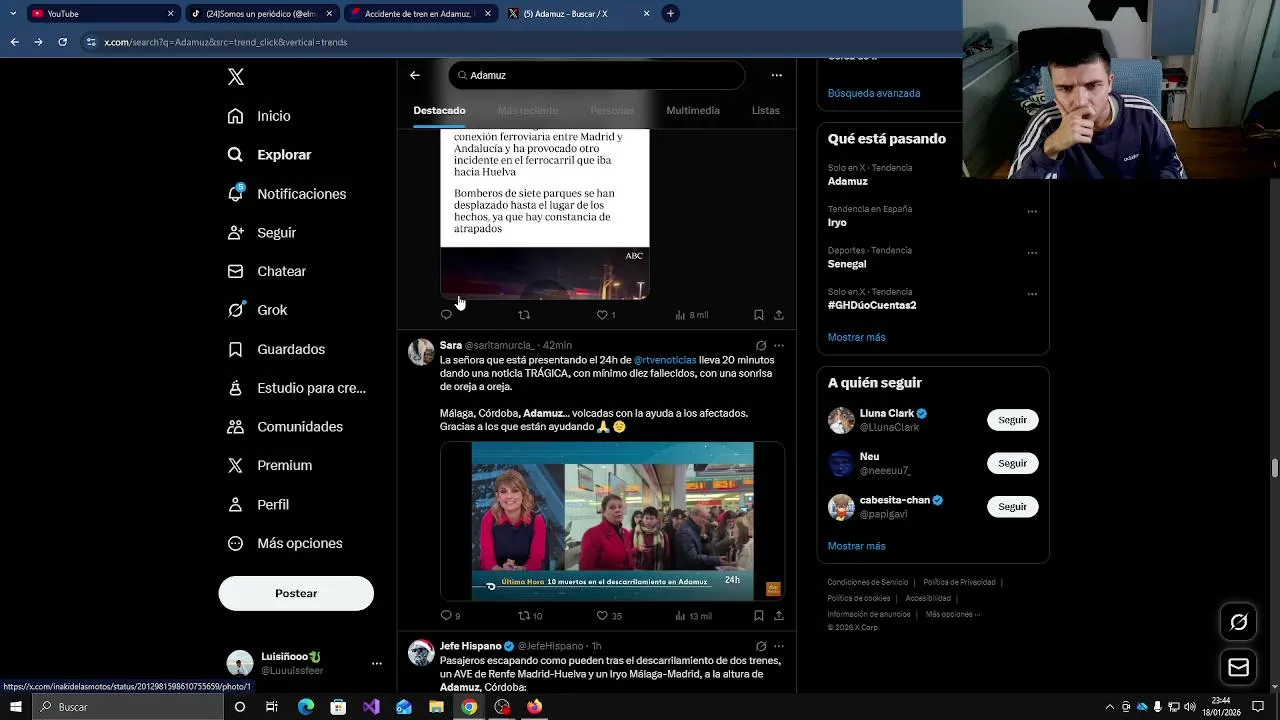Open Windows Start menu

(x=15, y=707)
